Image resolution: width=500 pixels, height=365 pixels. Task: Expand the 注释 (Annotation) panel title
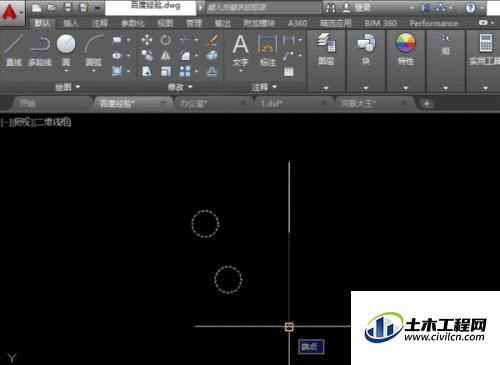(x=264, y=87)
